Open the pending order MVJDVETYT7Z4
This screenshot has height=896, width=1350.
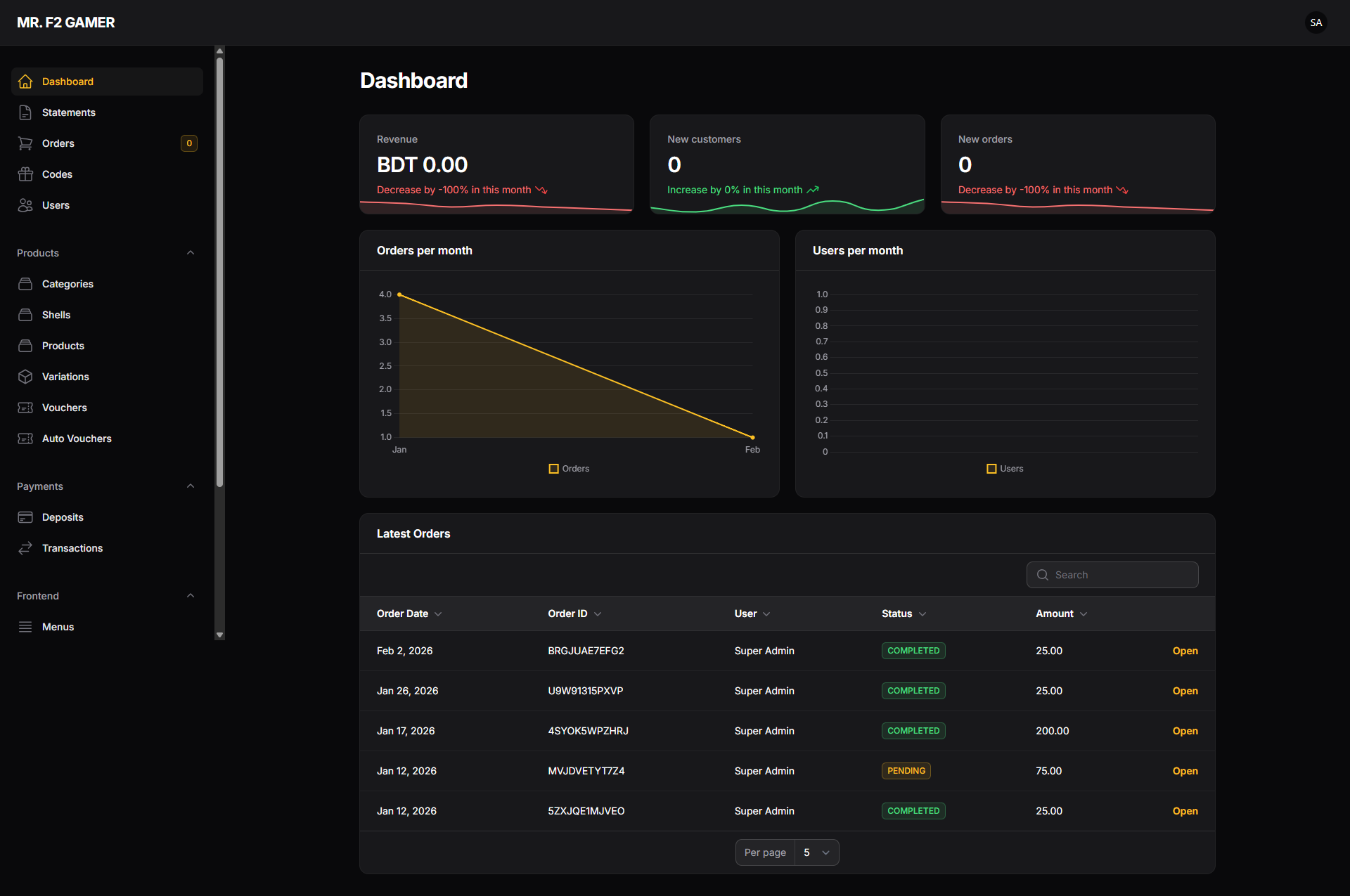pos(1185,771)
